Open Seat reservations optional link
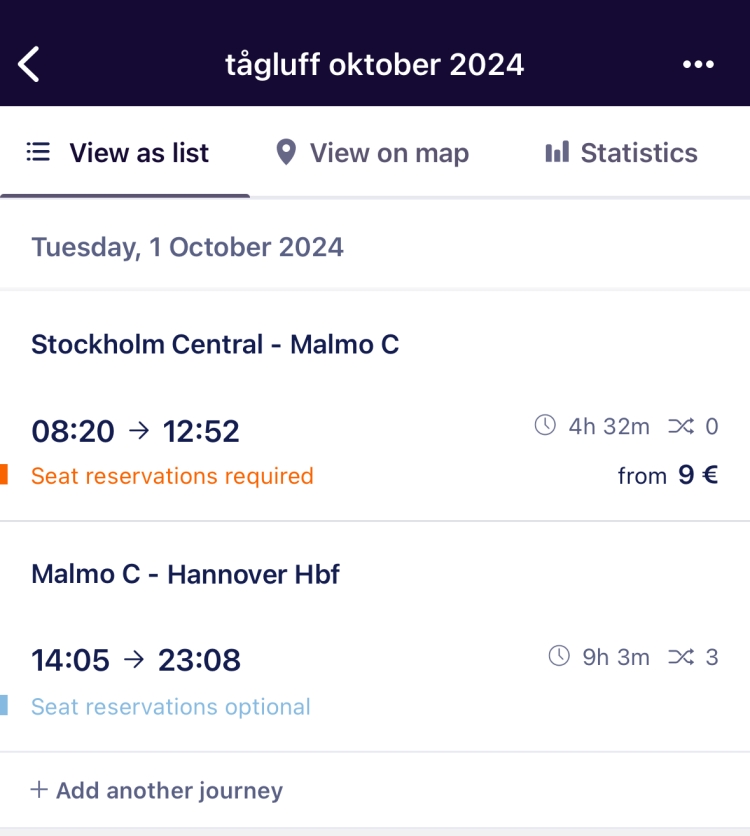The height and width of the screenshot is (836, 750). coord(171,706)
